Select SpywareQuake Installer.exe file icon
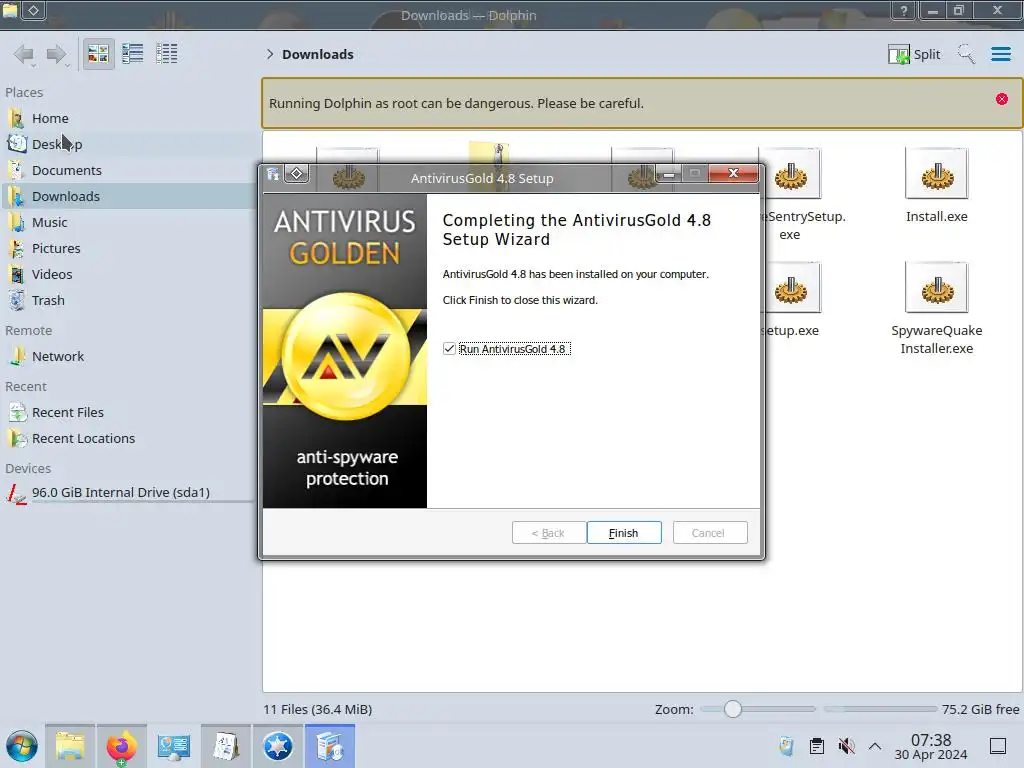 coord(936,288)
